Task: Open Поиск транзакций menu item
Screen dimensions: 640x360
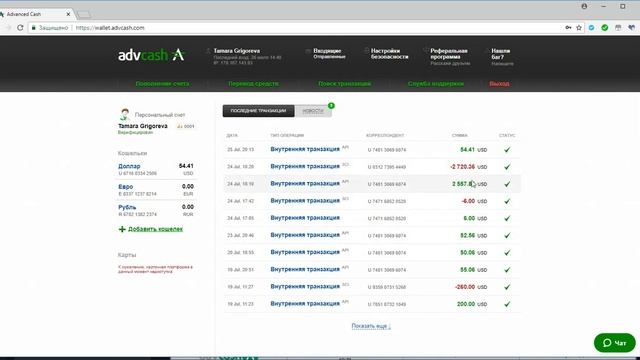Action: coord(344,84)
